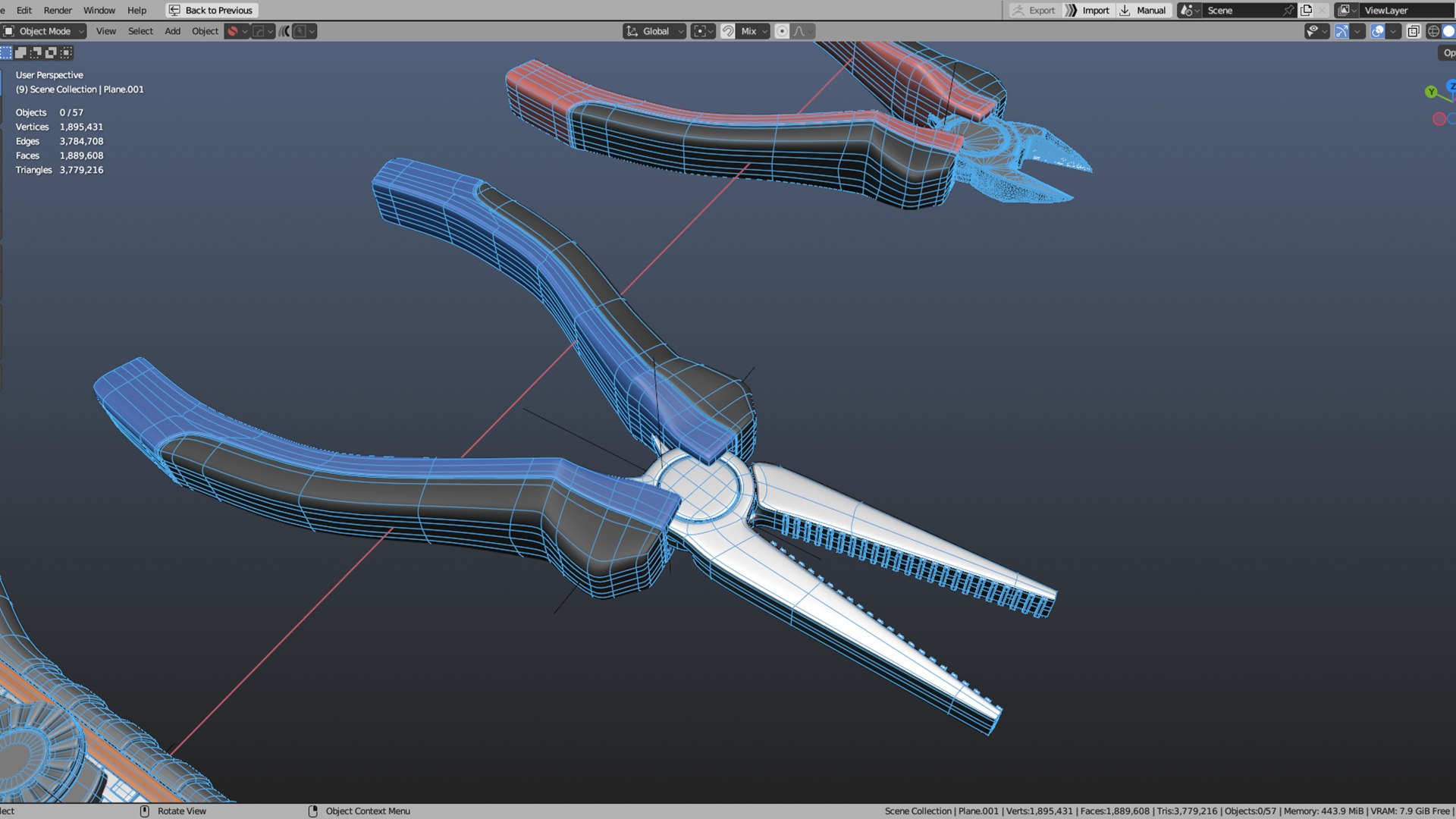Click the pivot point icon
Screen dimensions: 1456x819
[703, 31]
